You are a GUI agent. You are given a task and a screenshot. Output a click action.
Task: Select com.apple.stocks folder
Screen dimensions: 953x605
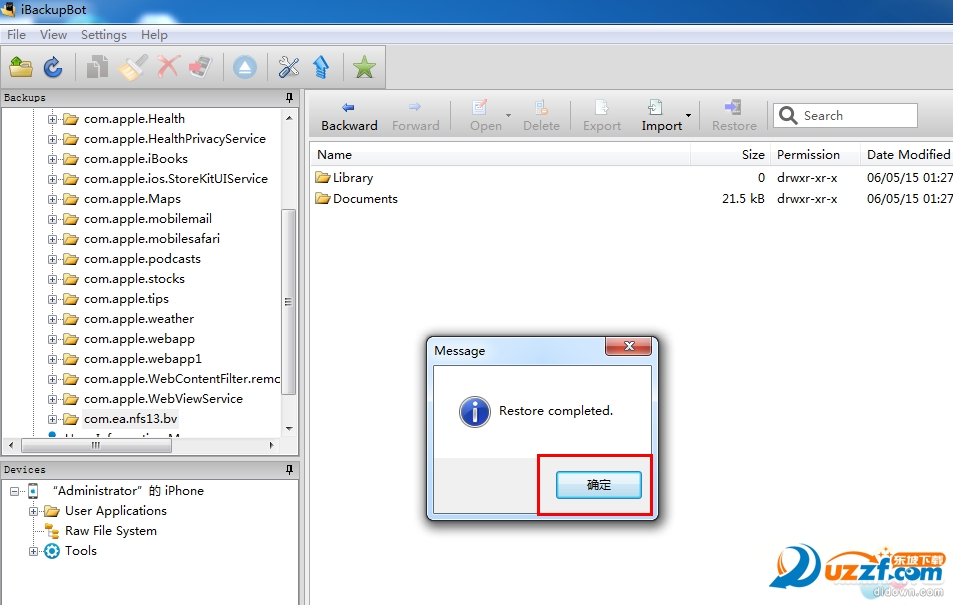pos(134,279)
